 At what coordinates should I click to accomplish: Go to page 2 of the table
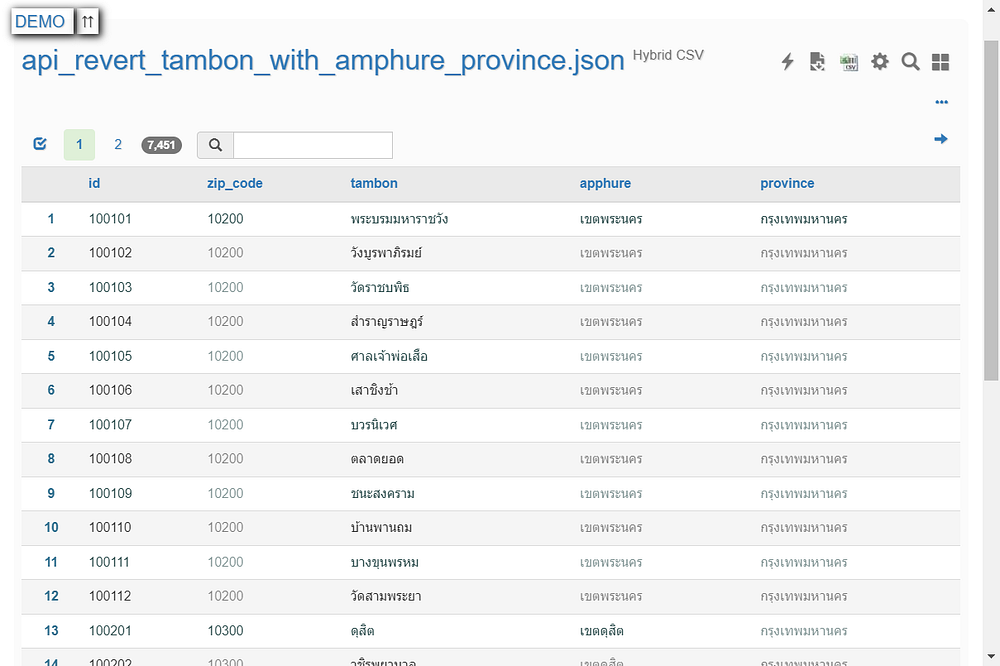tap(118, 145)
